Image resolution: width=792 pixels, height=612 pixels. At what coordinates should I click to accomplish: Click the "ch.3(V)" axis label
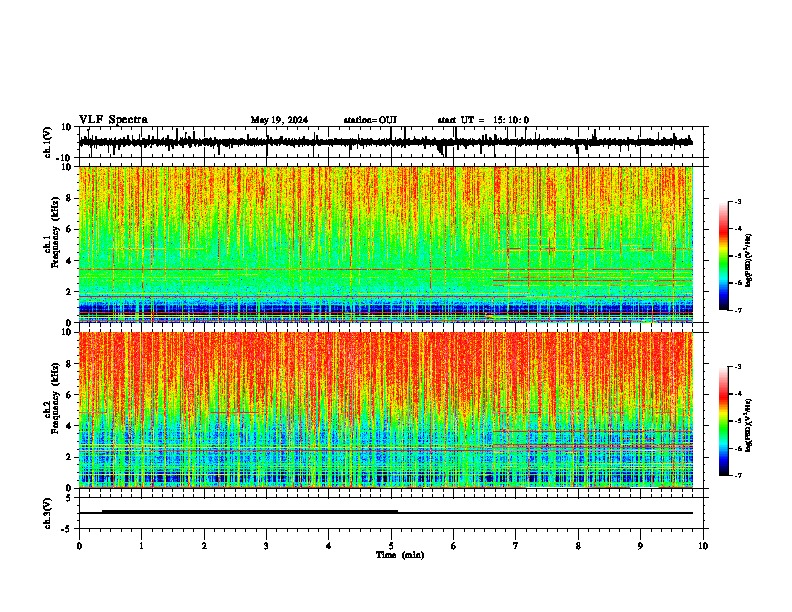click(48, 513)
